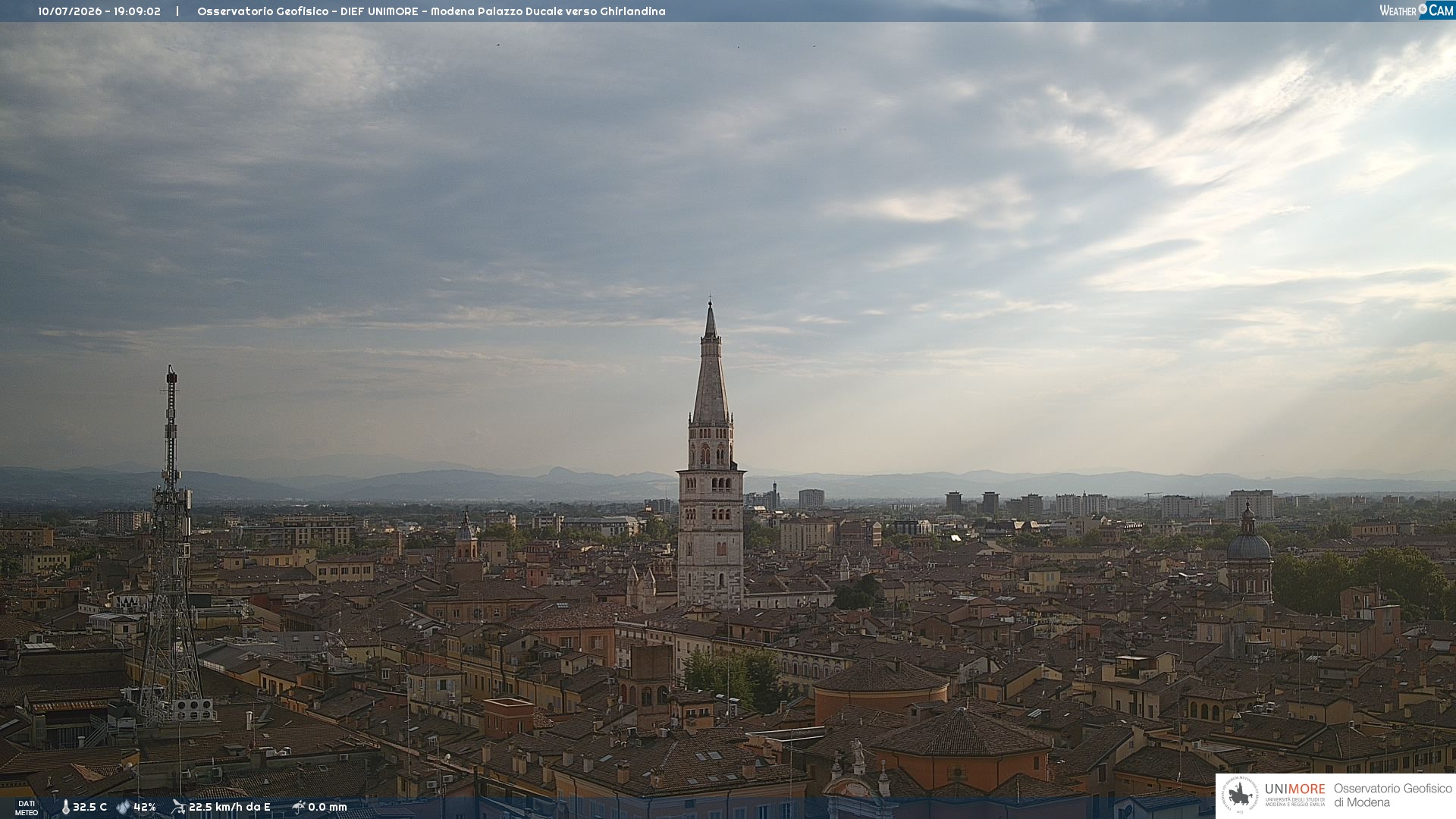
Task: Click the DATI METEO label
Action: coord(27,808)
